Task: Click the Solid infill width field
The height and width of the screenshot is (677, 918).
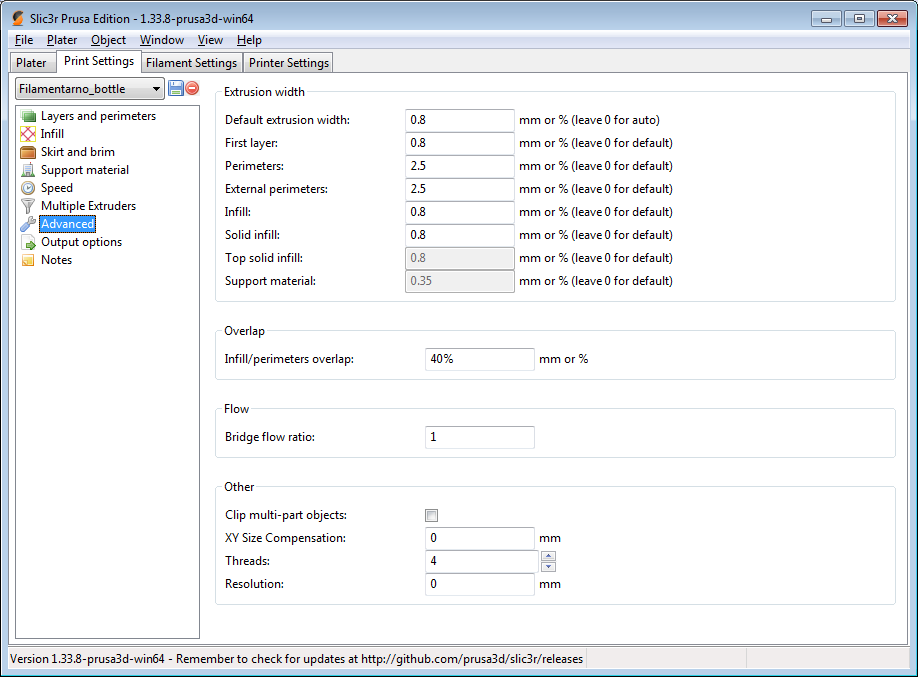Action: [460, 235]
